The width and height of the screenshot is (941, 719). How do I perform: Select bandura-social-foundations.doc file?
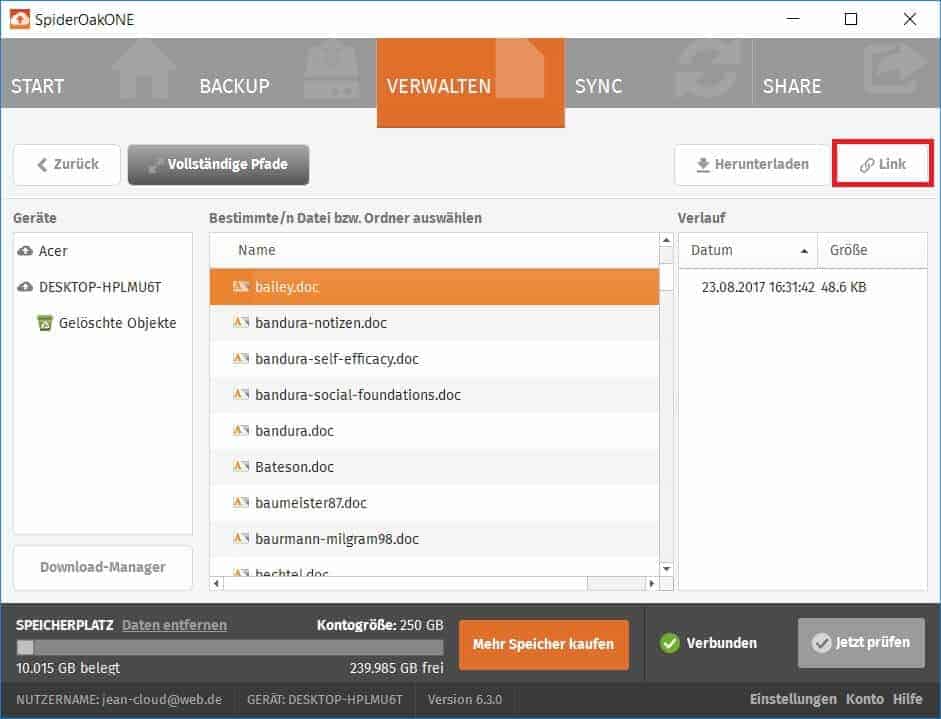click(x=434, y=395)
